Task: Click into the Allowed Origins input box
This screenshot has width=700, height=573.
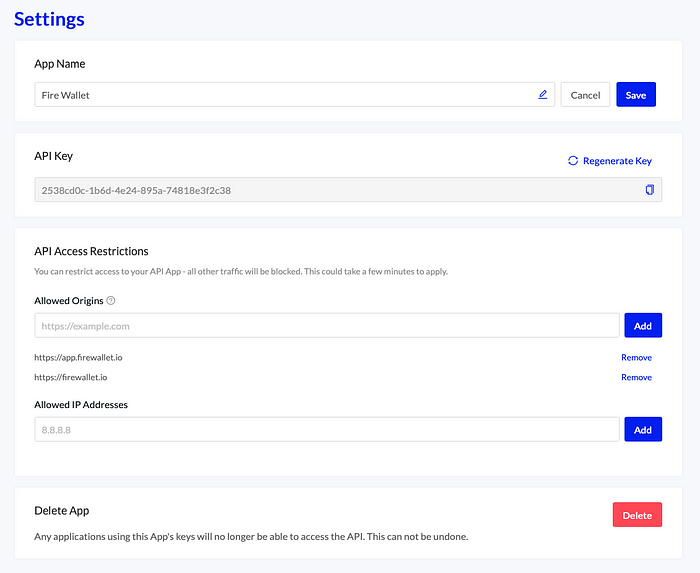Action: pos(326,326)
